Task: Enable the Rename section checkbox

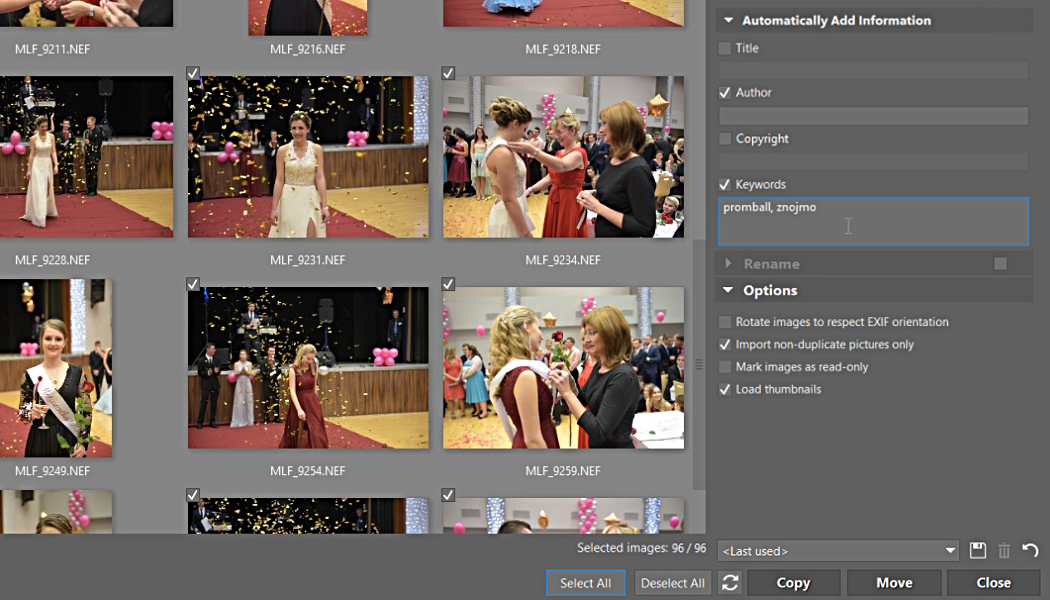Action: pos(1000,264)
